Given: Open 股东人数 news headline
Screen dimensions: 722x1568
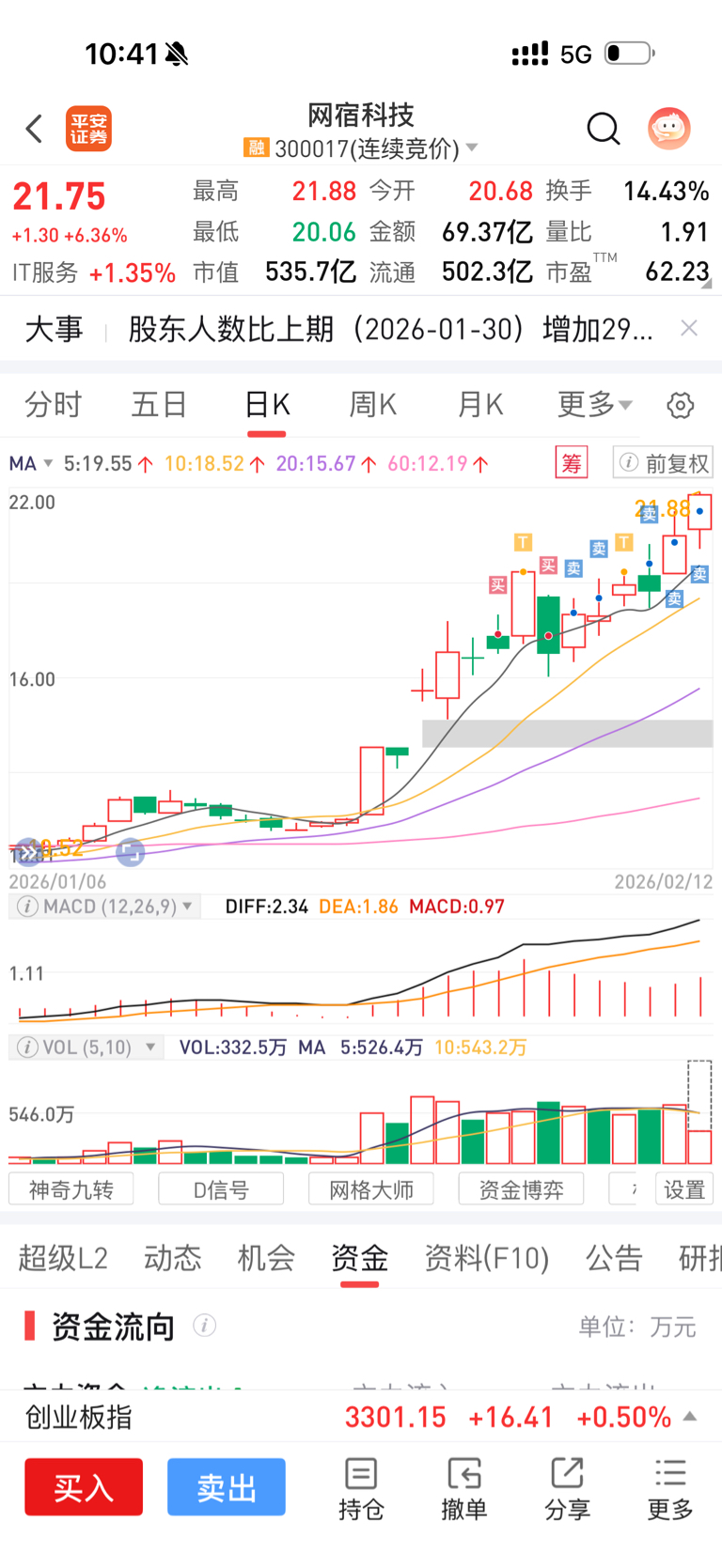Looking at the screenshot, I should coord(390,329).
